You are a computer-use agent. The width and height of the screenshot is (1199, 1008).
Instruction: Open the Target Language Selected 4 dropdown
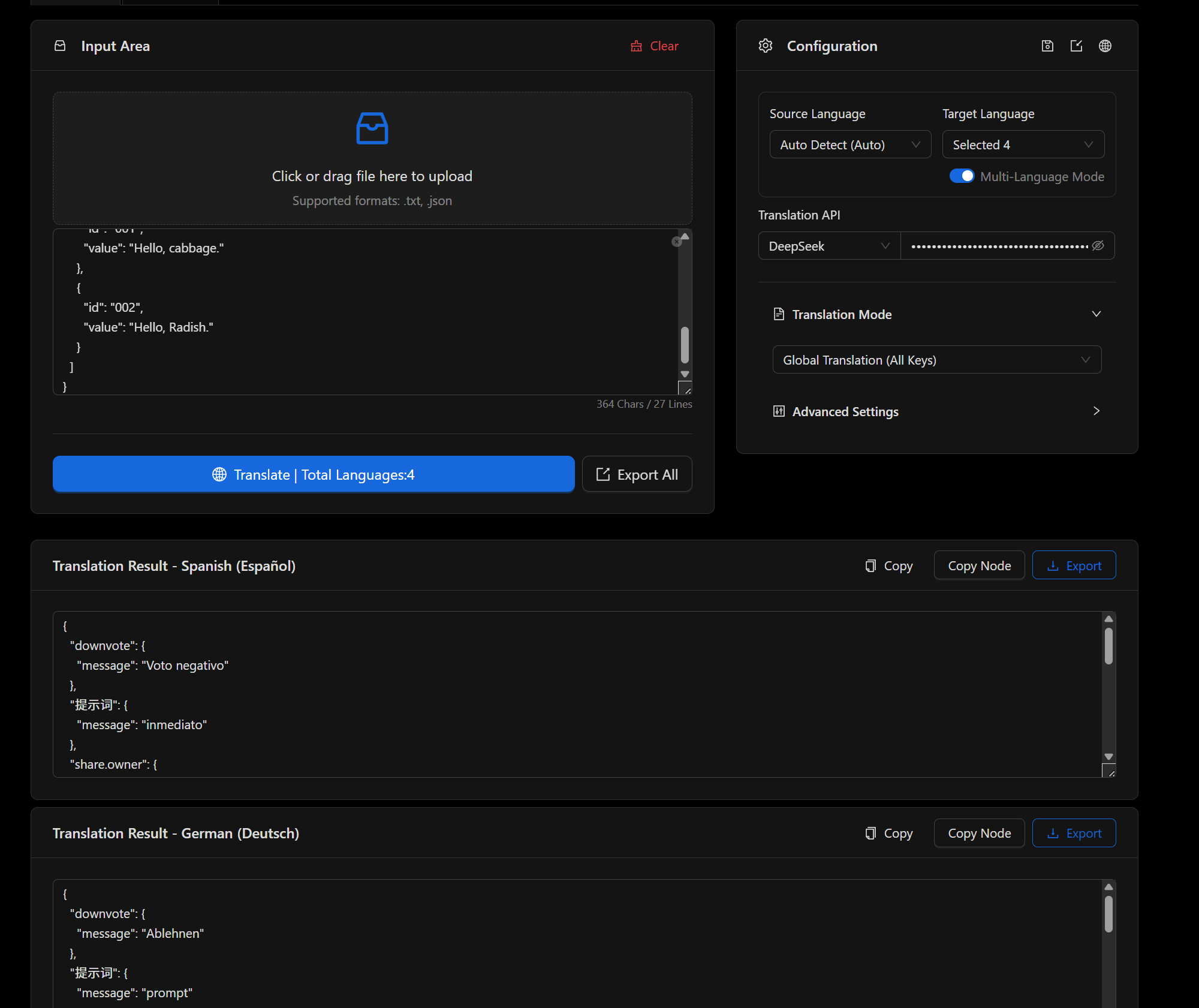click(x=1023, y=144)
